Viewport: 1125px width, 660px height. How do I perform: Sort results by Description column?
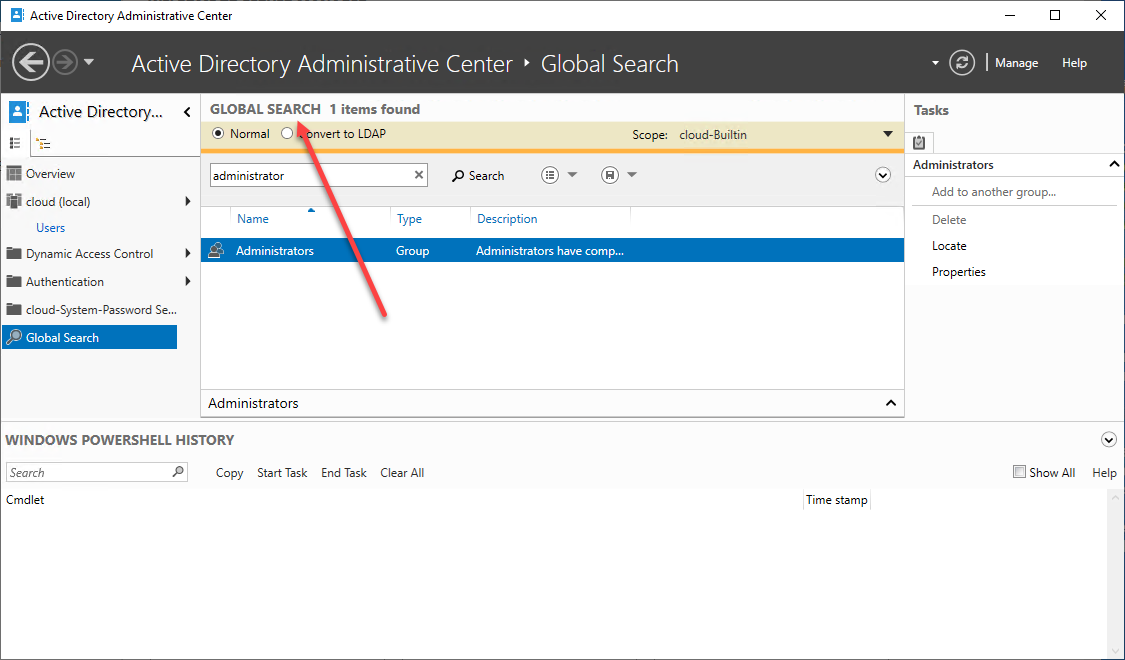point(507,219)
